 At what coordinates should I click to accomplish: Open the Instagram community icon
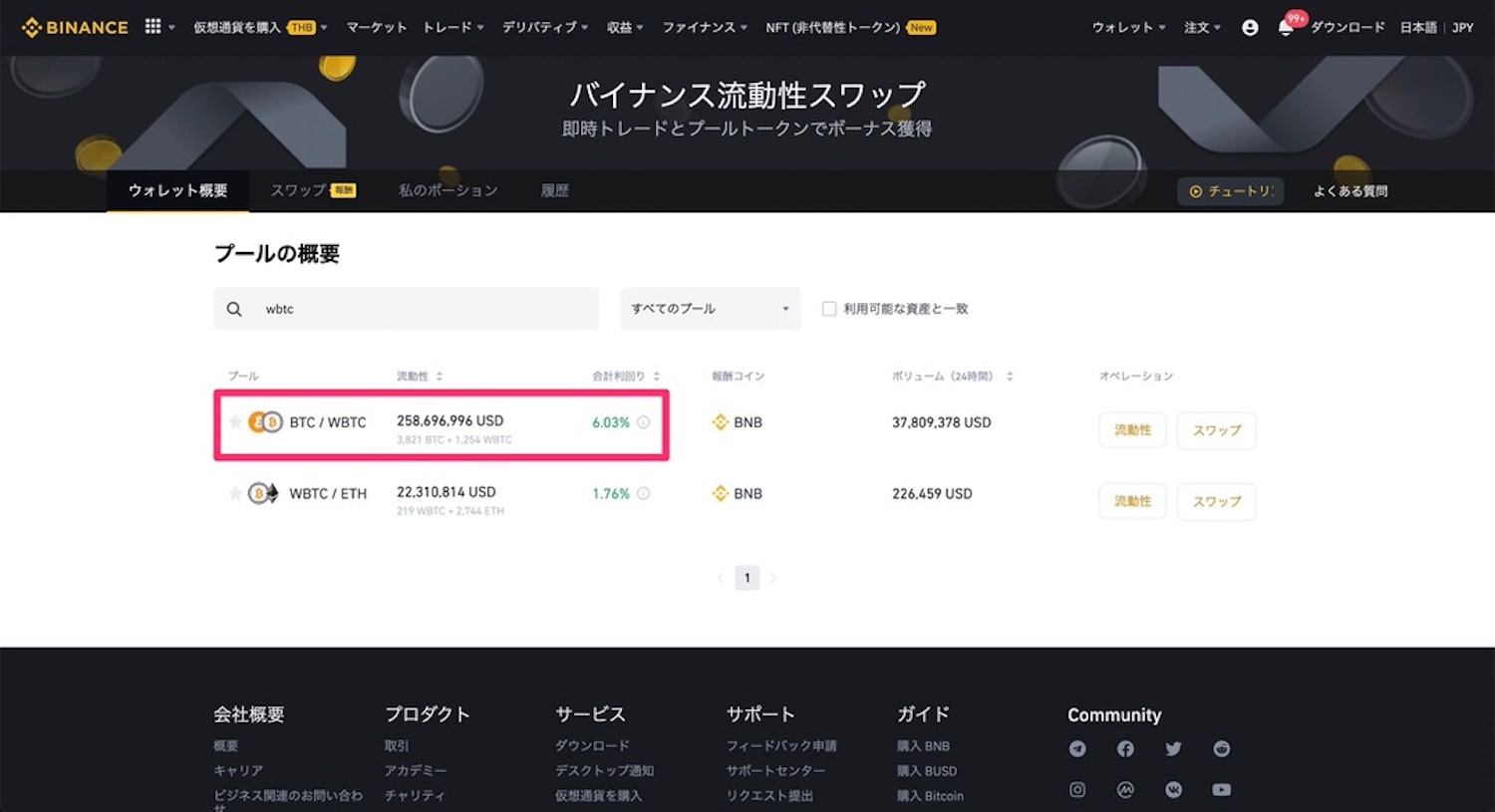(1077, 789)
